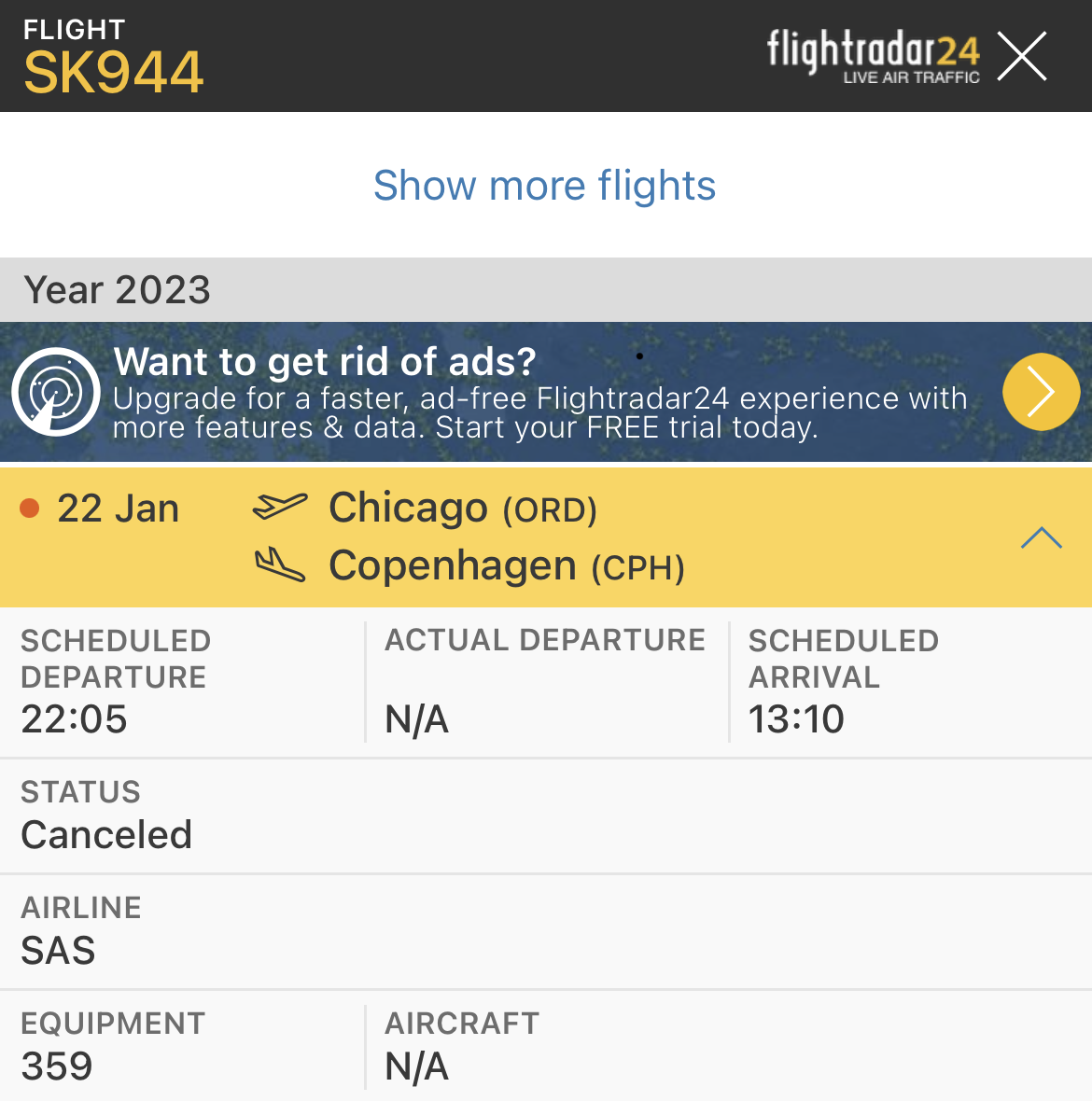
Task: Click scheduled arrival time 13:10
Action: click(796, 719)
